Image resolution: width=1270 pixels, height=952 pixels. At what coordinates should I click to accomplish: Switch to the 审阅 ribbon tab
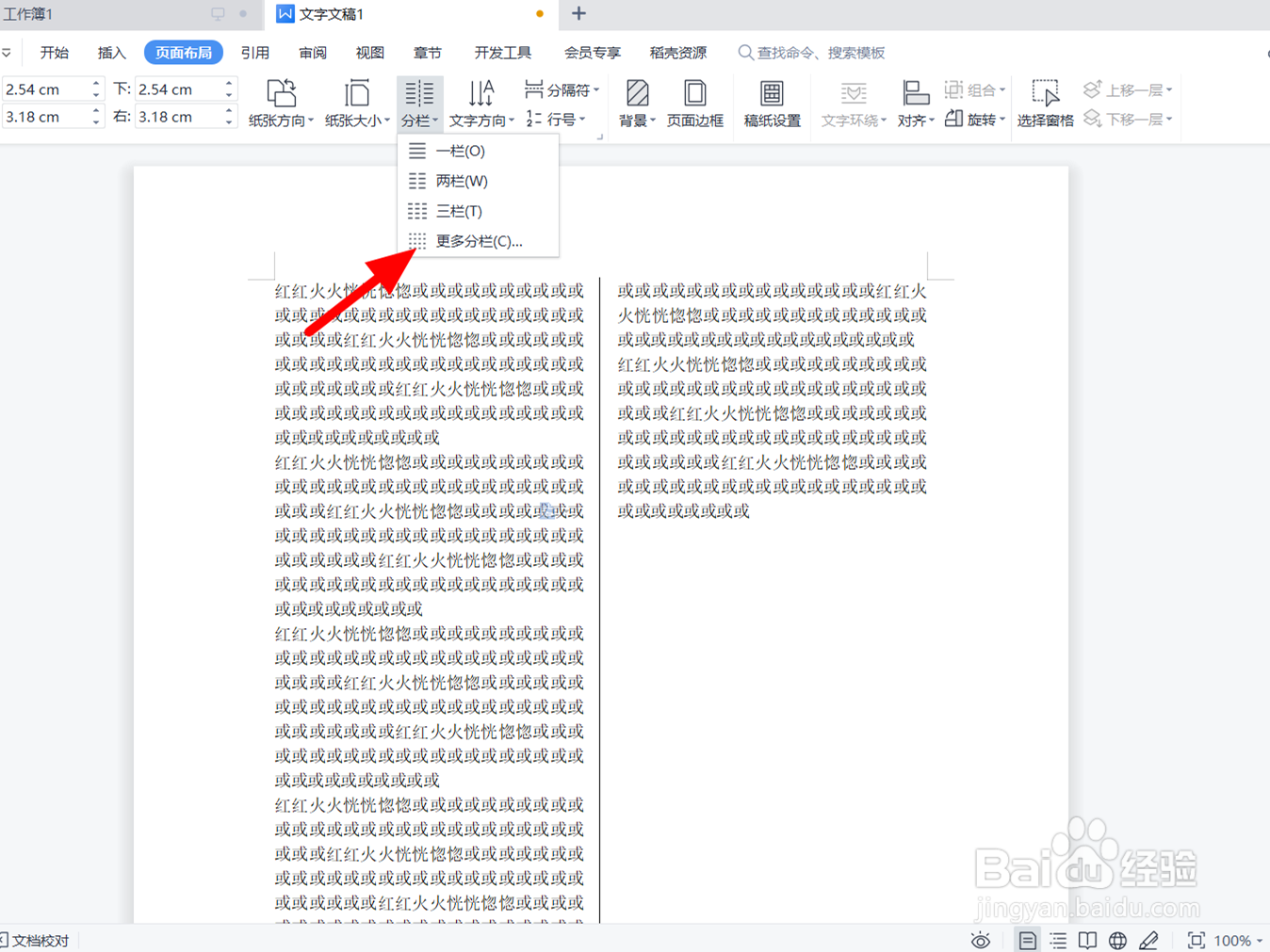pos(313,53)
